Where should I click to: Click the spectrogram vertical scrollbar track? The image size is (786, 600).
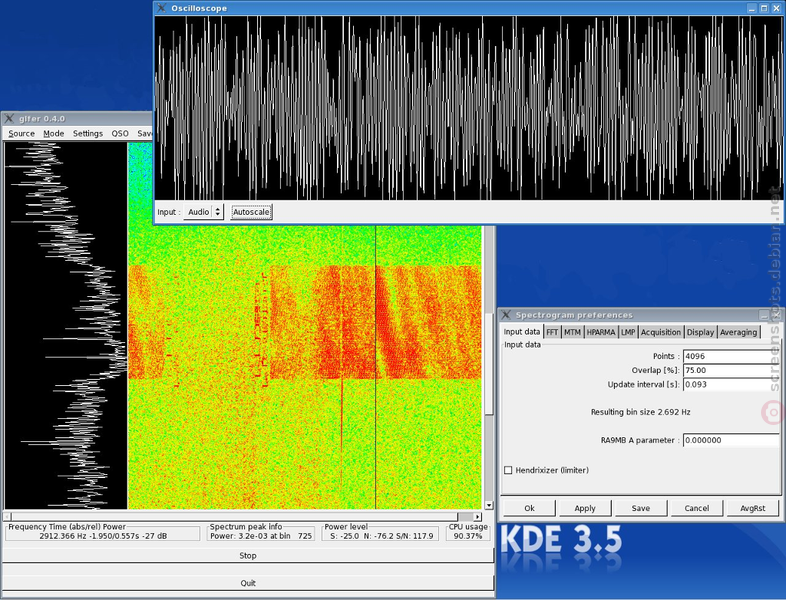(x=489, y=457)
